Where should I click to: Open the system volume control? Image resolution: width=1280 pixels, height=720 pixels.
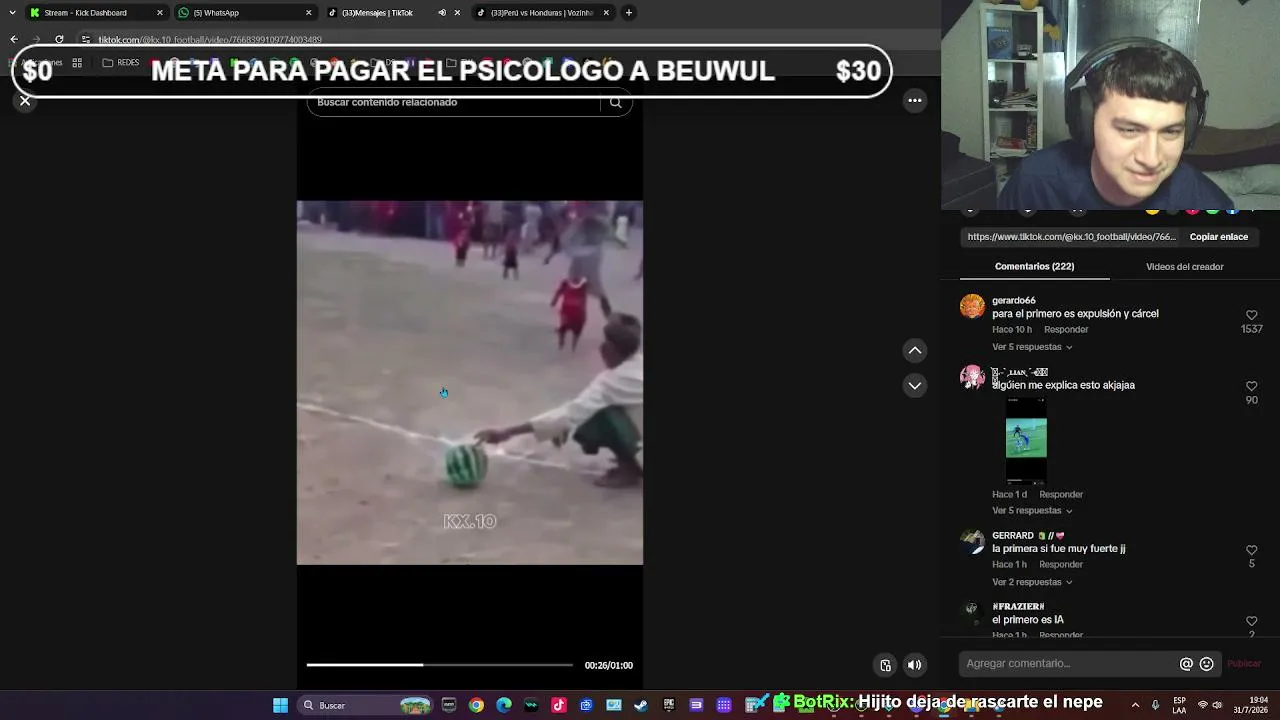click(x=1217, y=705)
